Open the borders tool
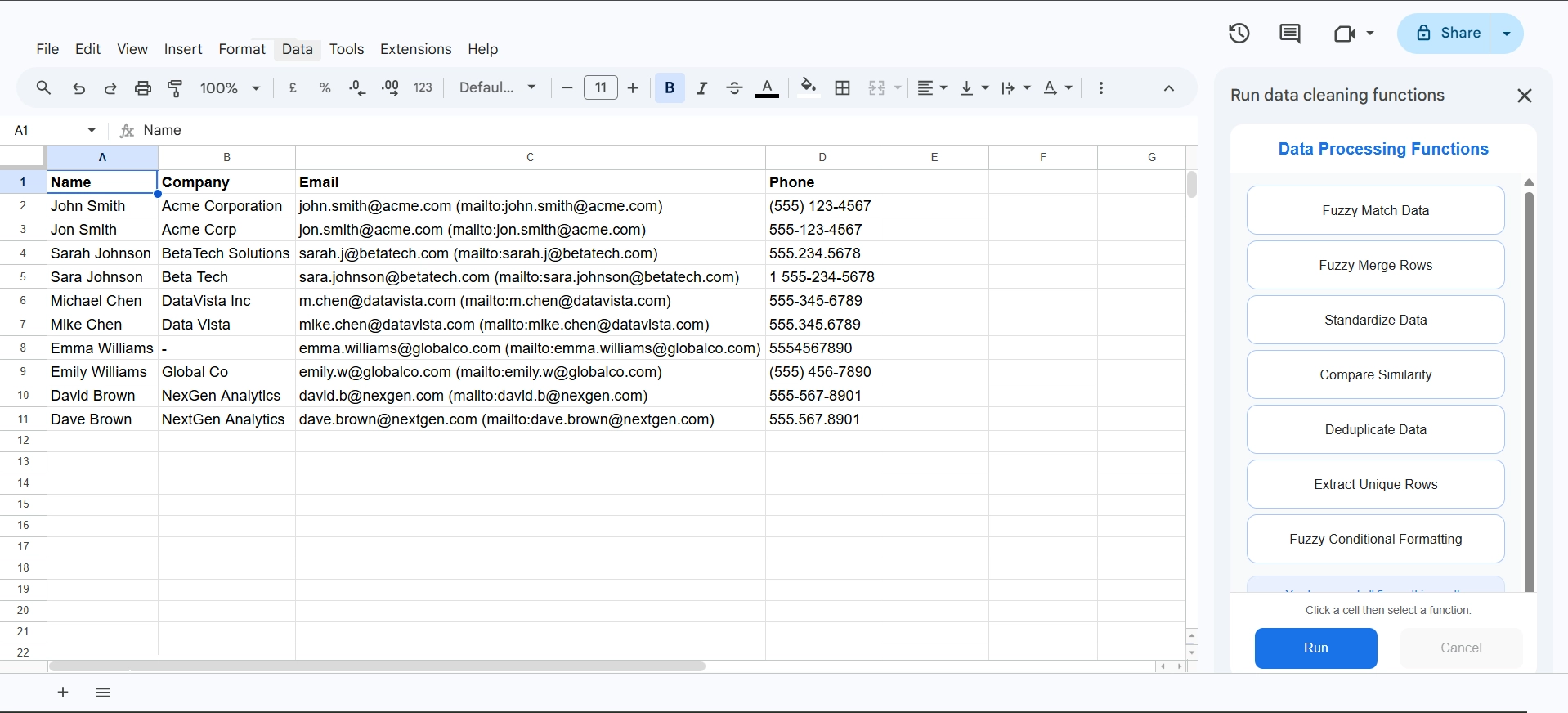 [x=843, y=87]
